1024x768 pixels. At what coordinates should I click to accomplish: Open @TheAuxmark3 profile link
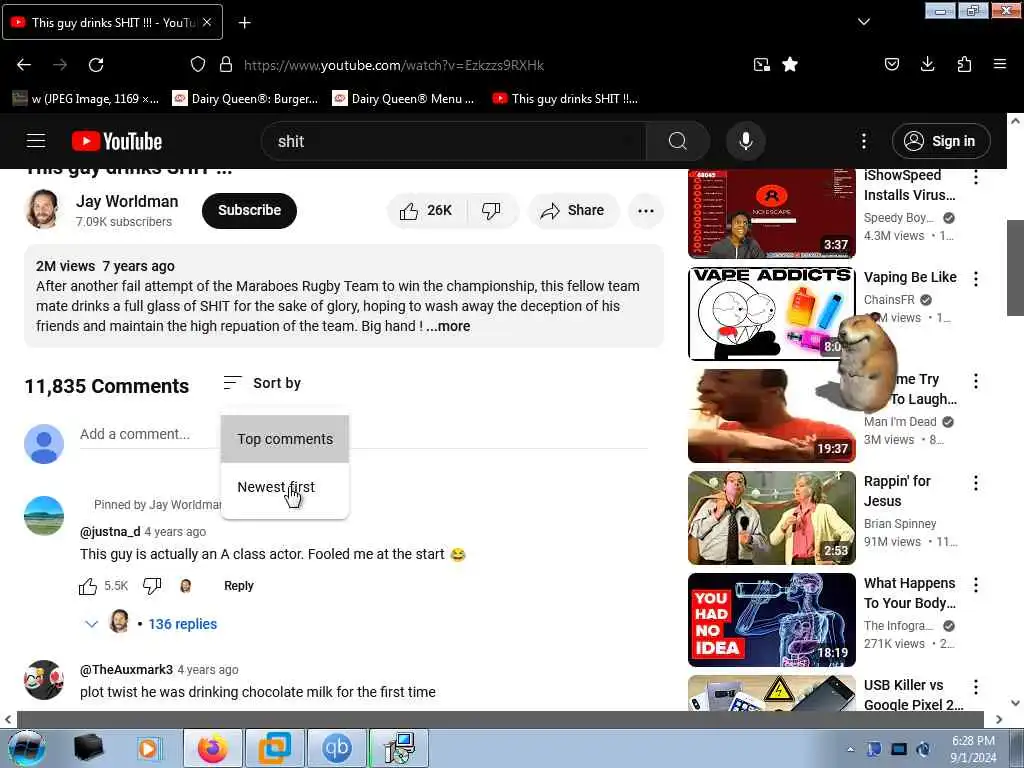coord(126,669)
